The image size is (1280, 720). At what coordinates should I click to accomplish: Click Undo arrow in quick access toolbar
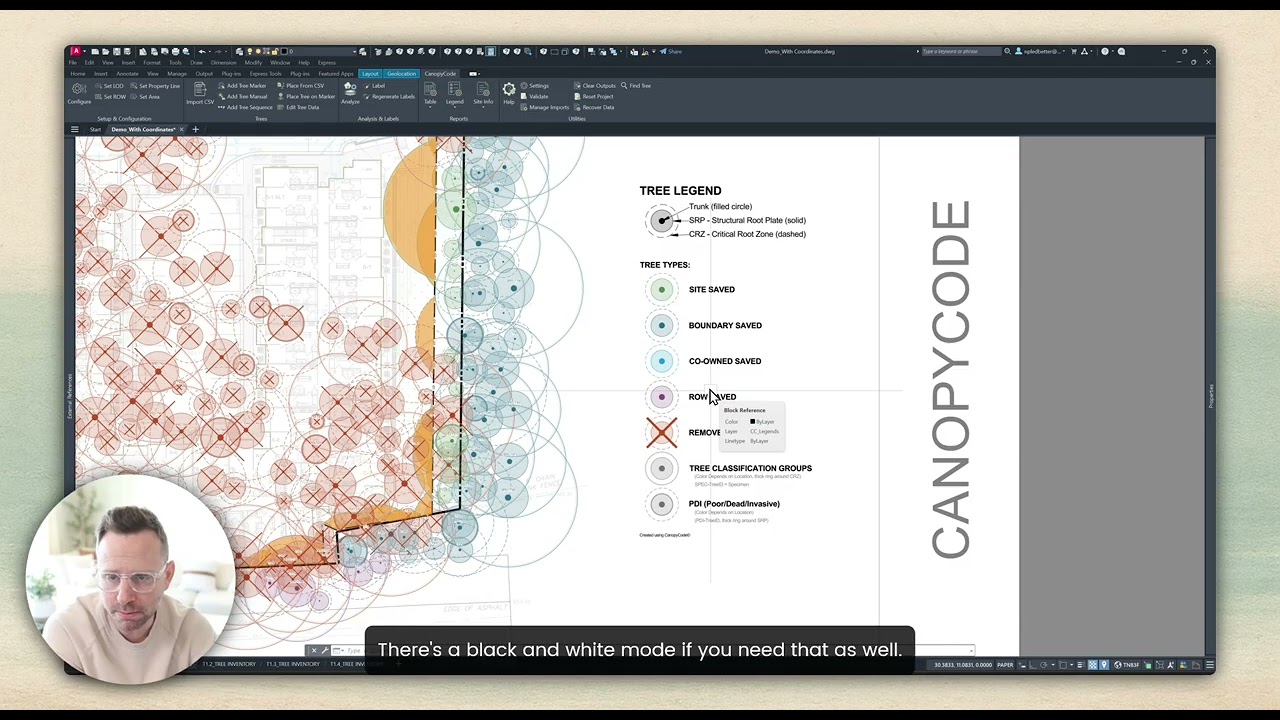click(x=202, y=51)
